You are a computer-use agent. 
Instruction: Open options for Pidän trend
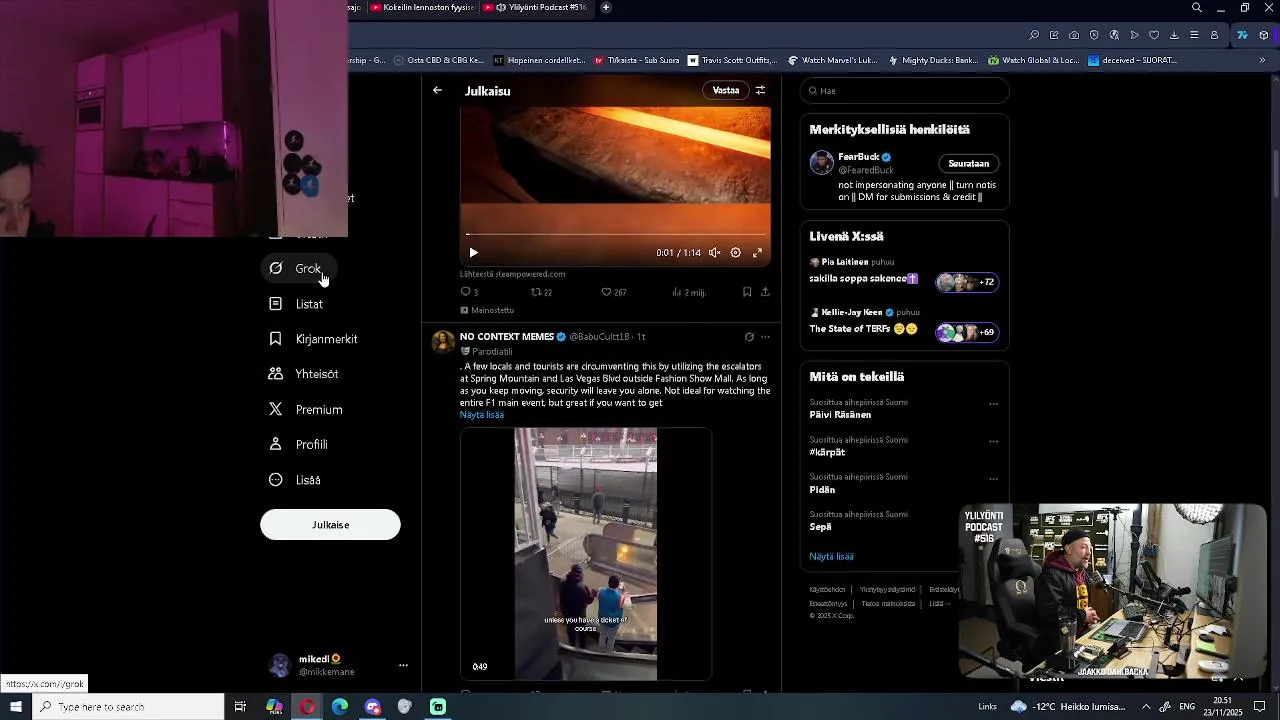993,479
